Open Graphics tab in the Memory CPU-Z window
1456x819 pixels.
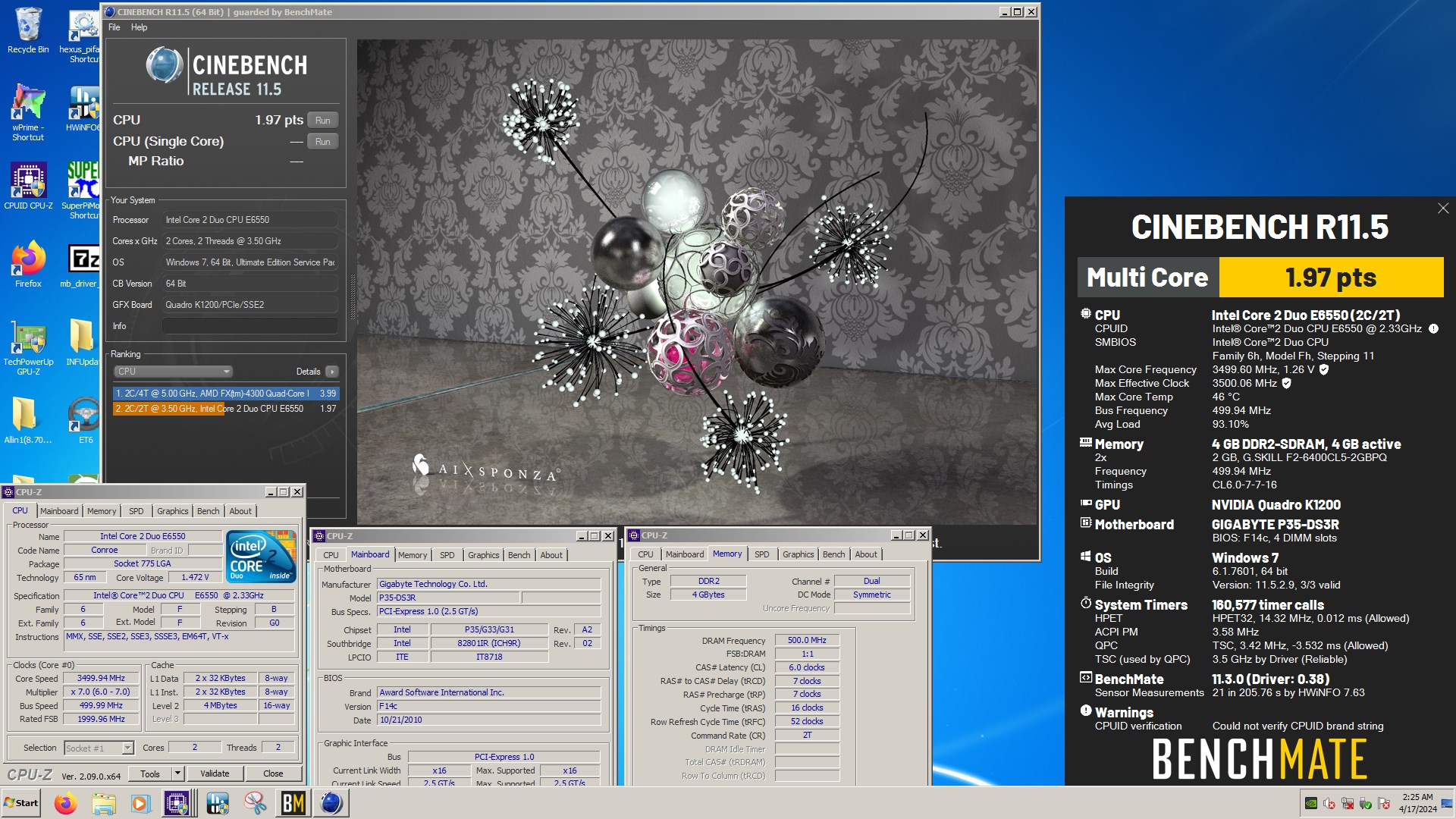pyautogui.click(x=799, y=554)
